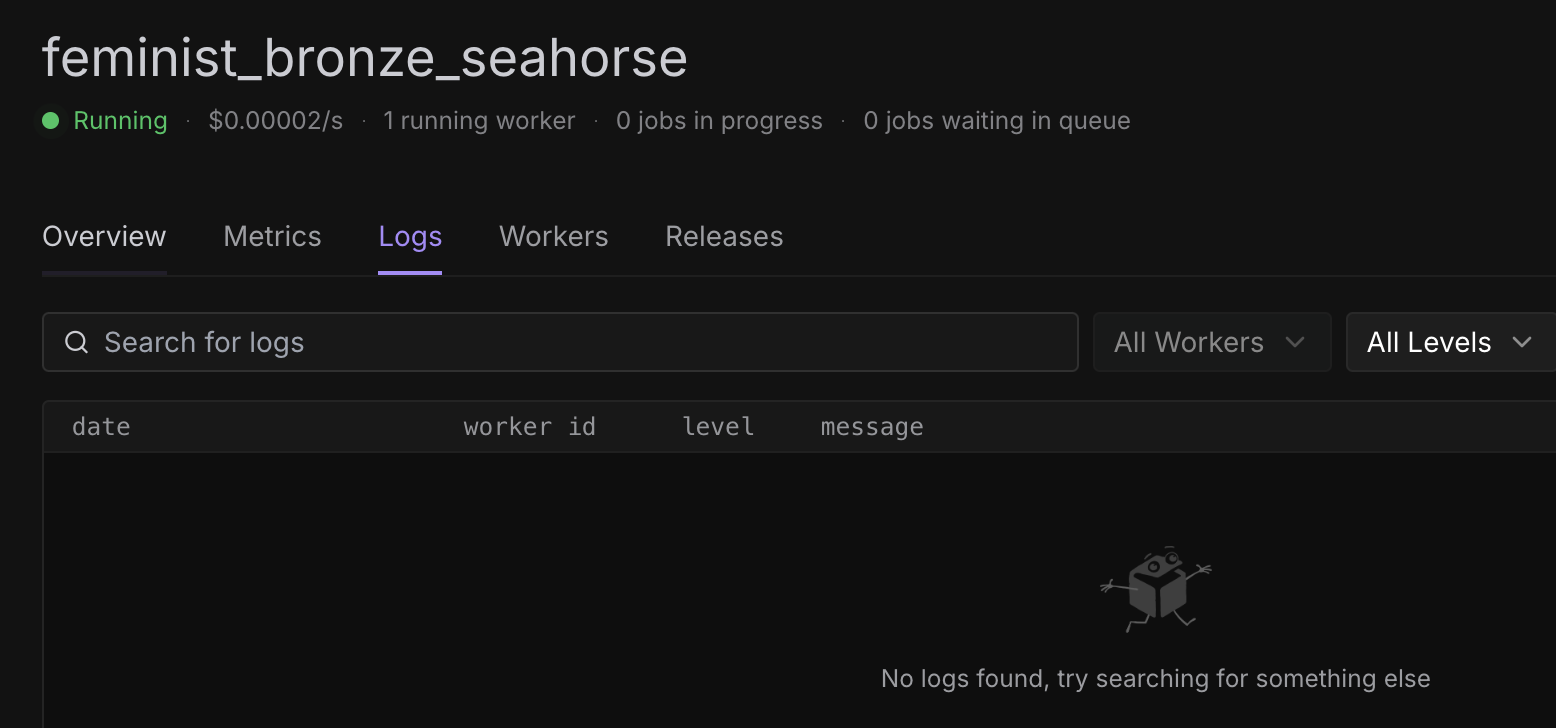Focus the Search for logs field
The height and width of the screenshot is (728, 1556).
coord(580,342)
